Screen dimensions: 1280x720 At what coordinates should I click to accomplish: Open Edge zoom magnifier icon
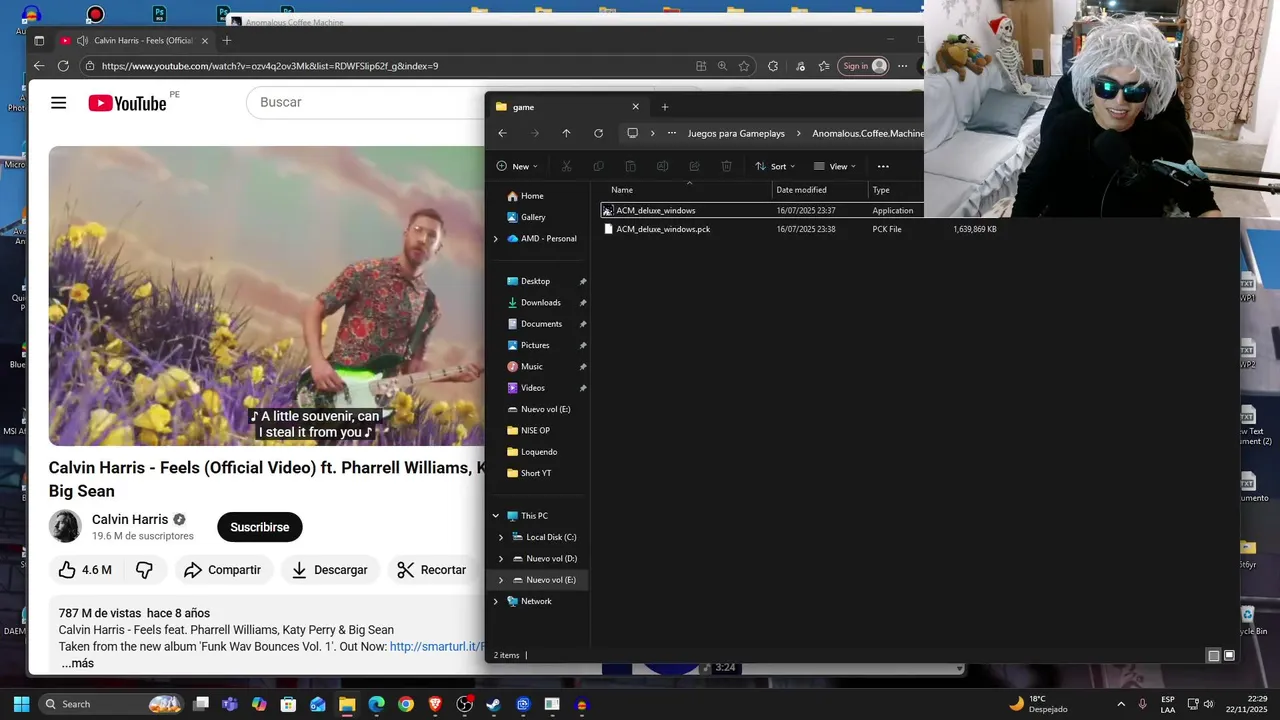pos(722,66)
